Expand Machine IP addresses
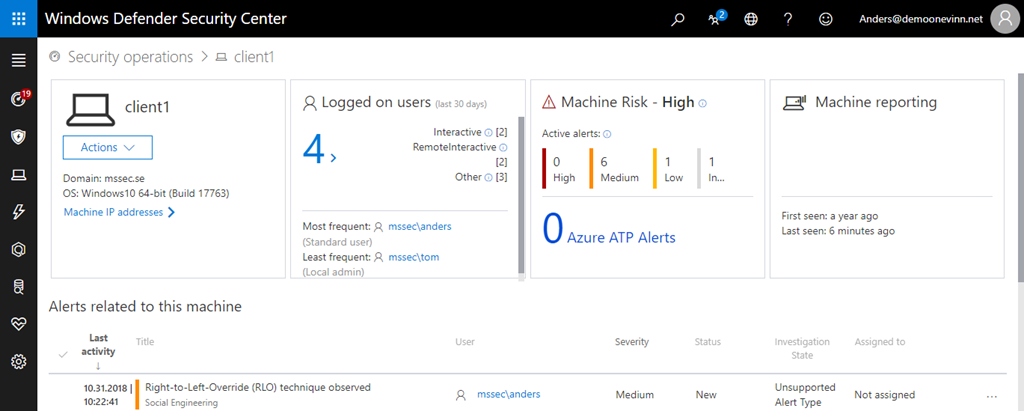 (x=119, y=212)
